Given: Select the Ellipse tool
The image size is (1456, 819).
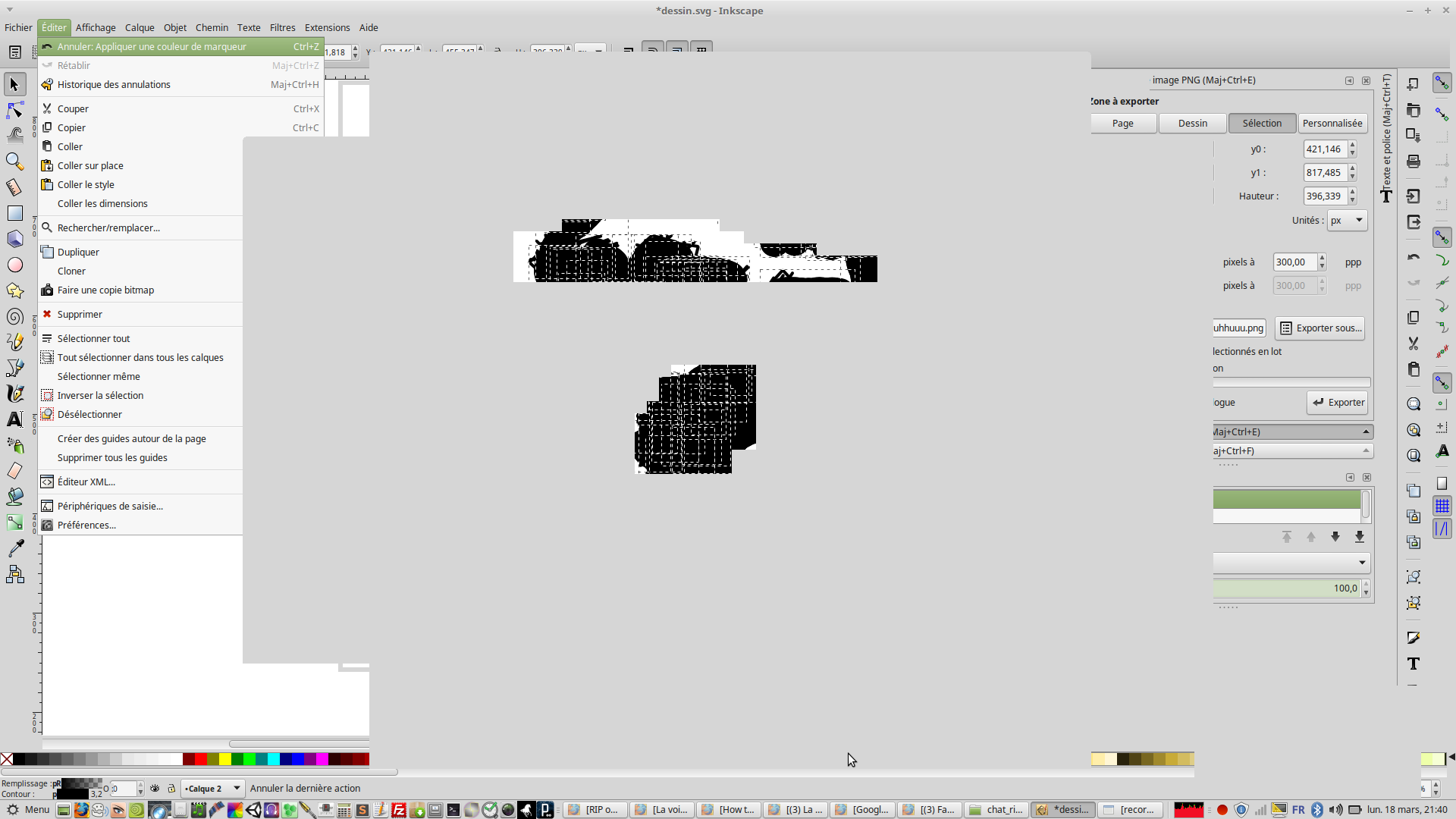Looking at the screenshot, I should (14, 265).
